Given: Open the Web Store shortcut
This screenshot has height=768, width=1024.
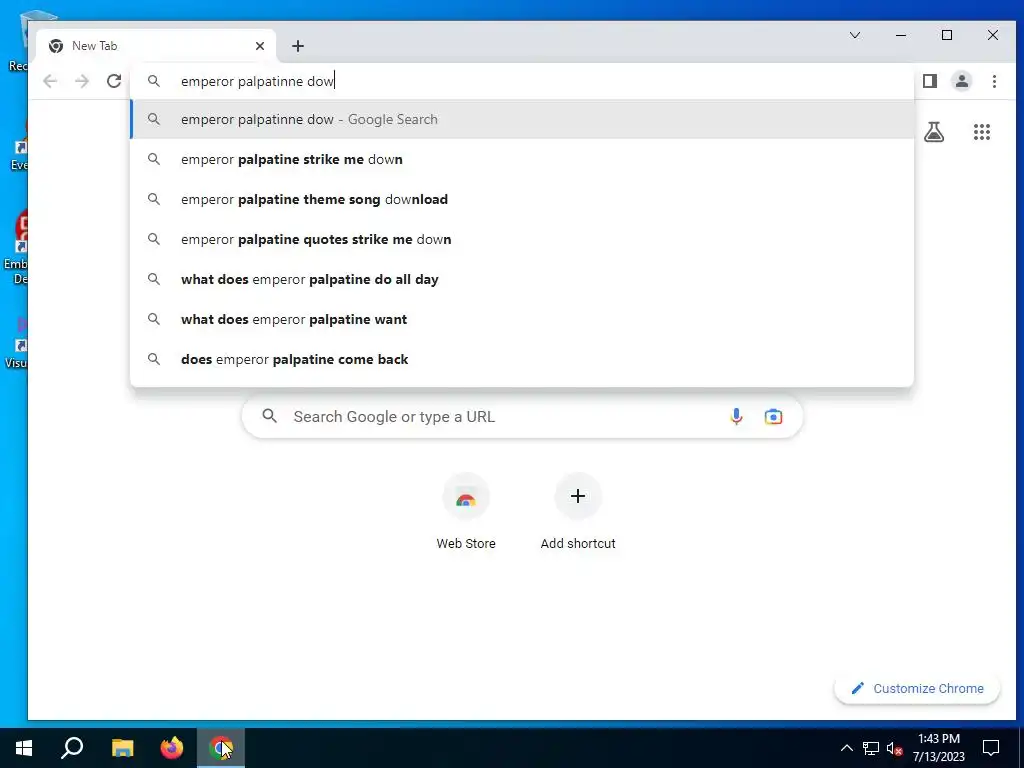Looking at the screenshot, I should 466,513.
